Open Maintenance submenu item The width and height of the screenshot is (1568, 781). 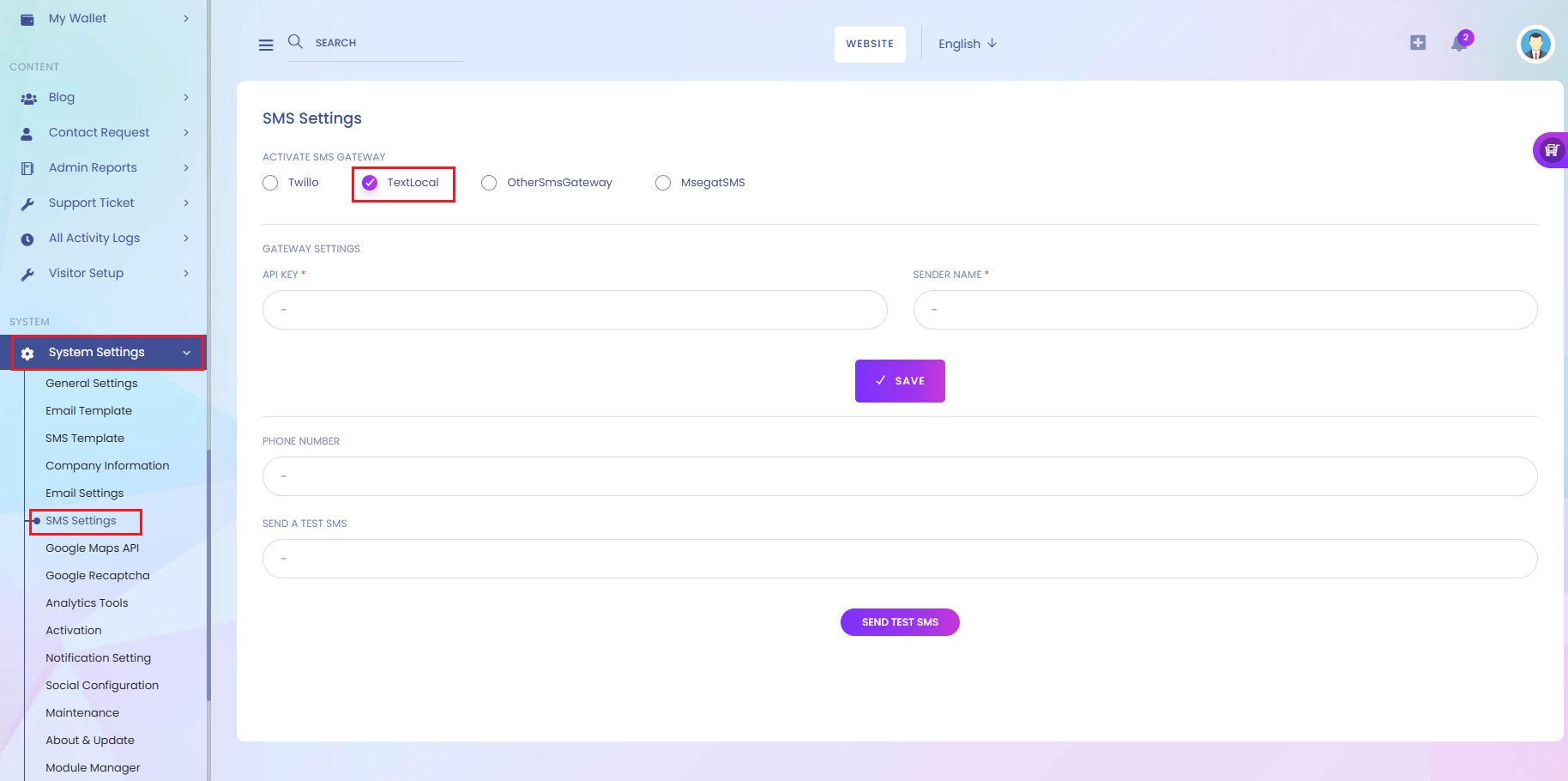82,712
